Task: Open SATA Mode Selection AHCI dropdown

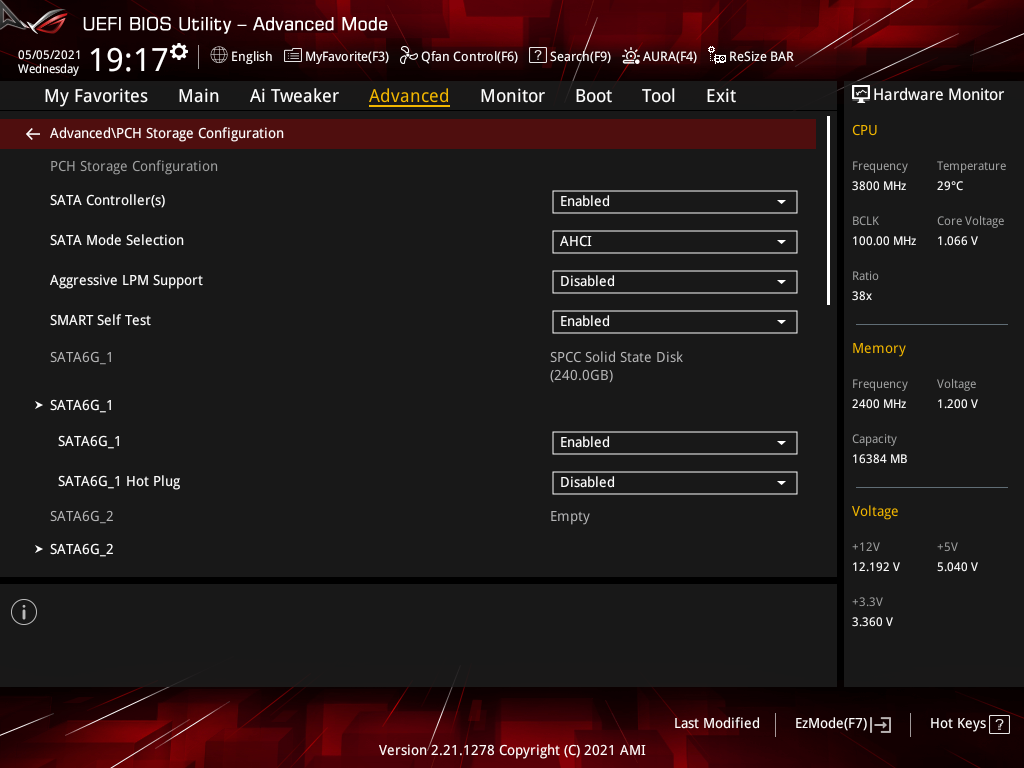Action: click(674, 242)
